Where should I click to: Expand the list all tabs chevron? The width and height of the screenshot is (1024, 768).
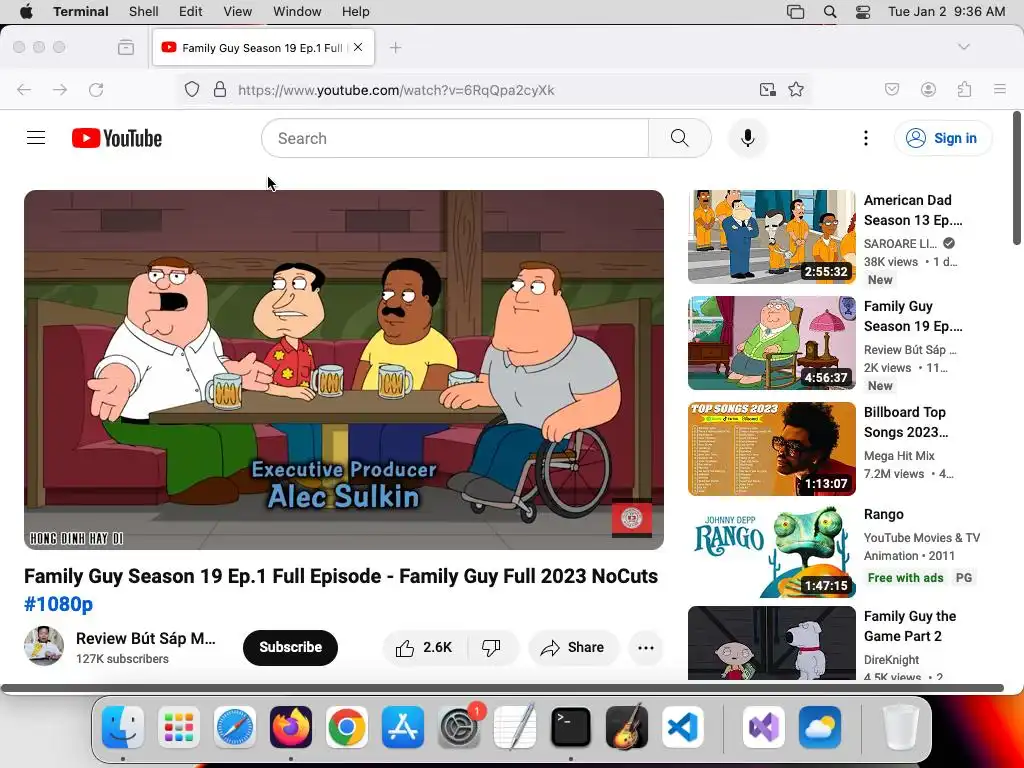point(963,47)
